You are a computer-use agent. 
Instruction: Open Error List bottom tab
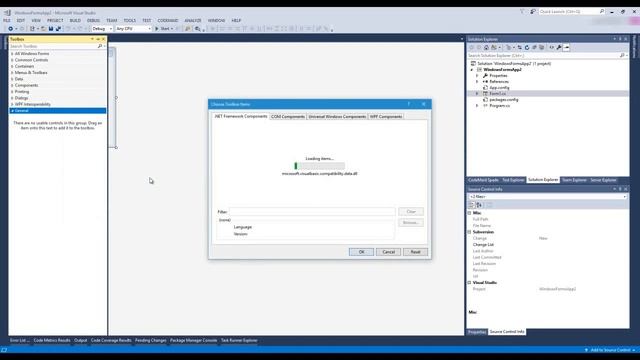[19, 340]
